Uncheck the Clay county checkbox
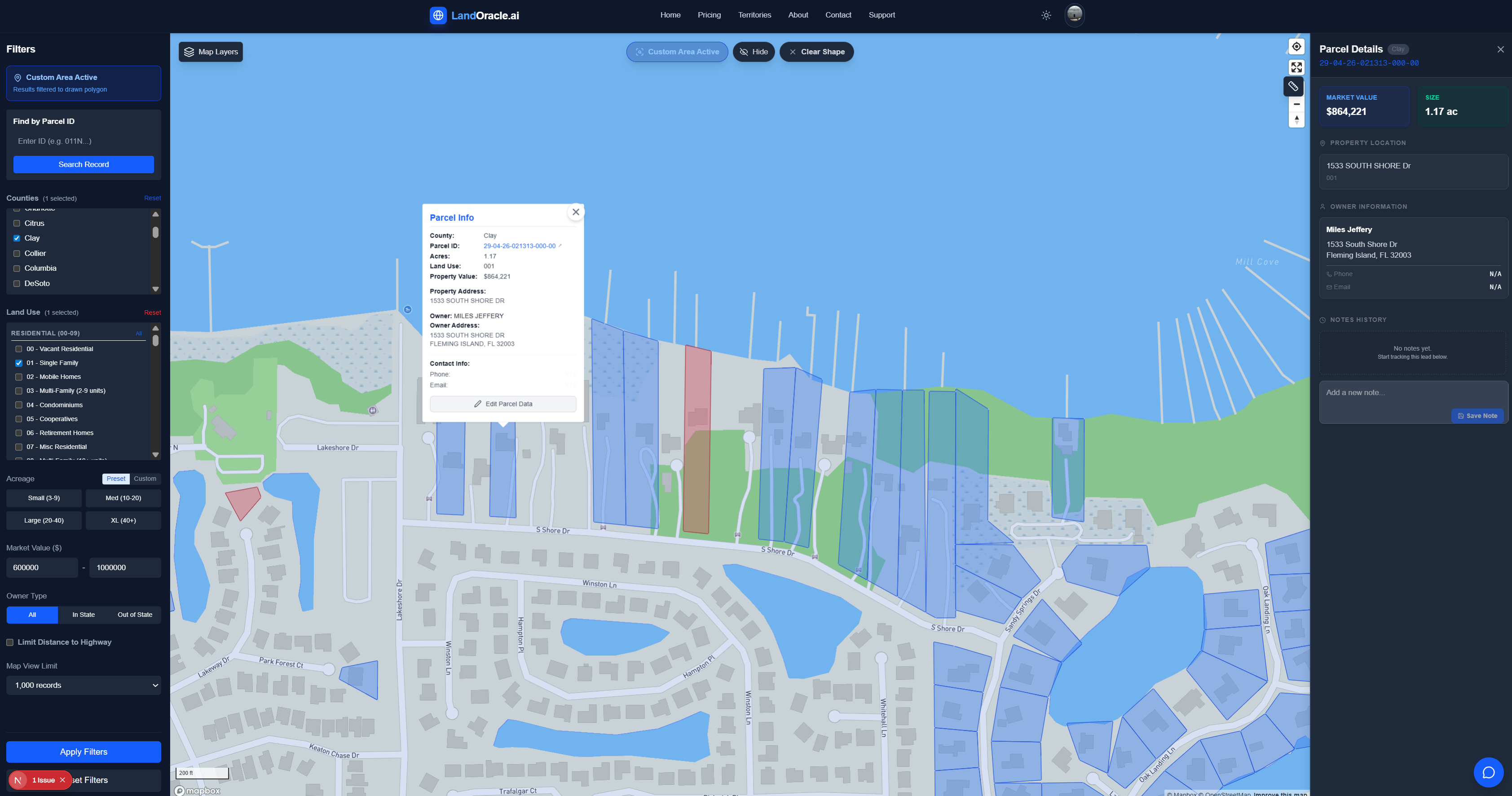Image resolution: width=1512 pixels, height=796 pixels. pos(17,238)
